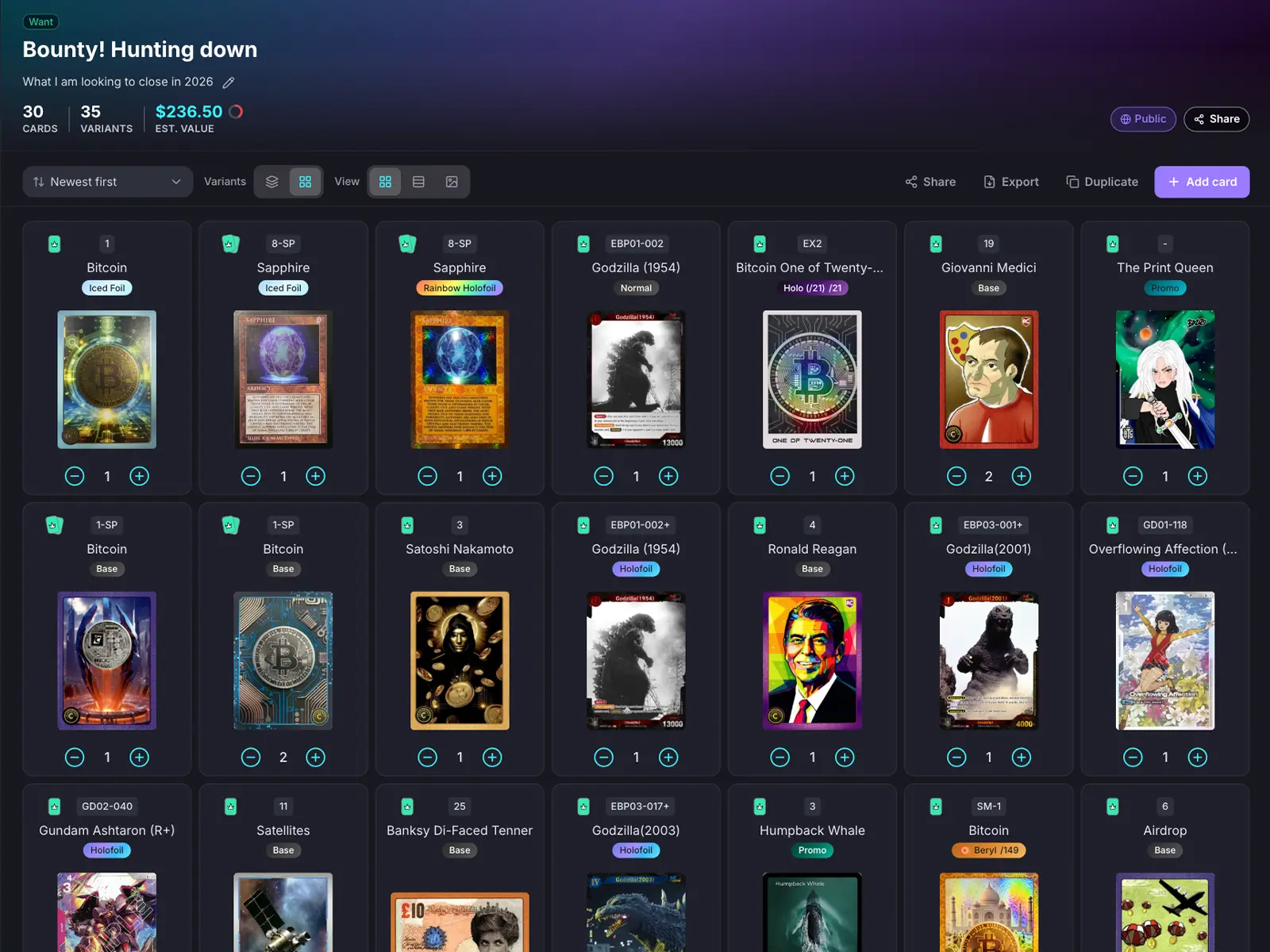The width and height of the screenshot is (1270, 952).
Task: Click the Holo (/21) variant badge
Action: (812, 288)
